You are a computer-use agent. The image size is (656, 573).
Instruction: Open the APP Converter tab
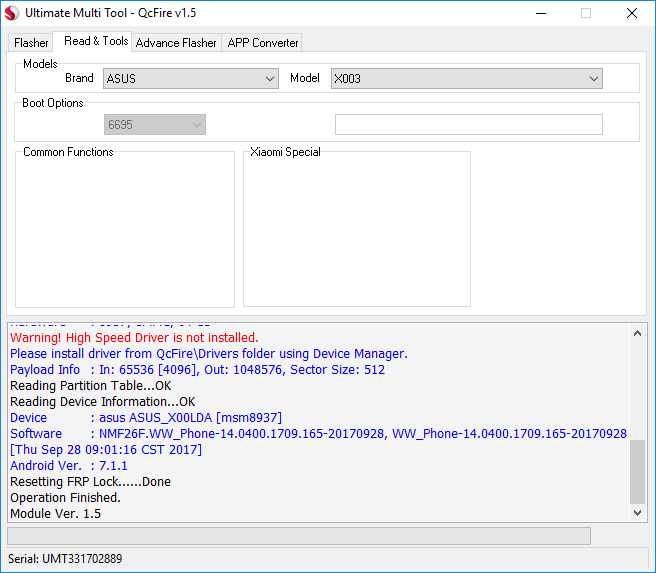pyautogui.click(x=263, y=43)
